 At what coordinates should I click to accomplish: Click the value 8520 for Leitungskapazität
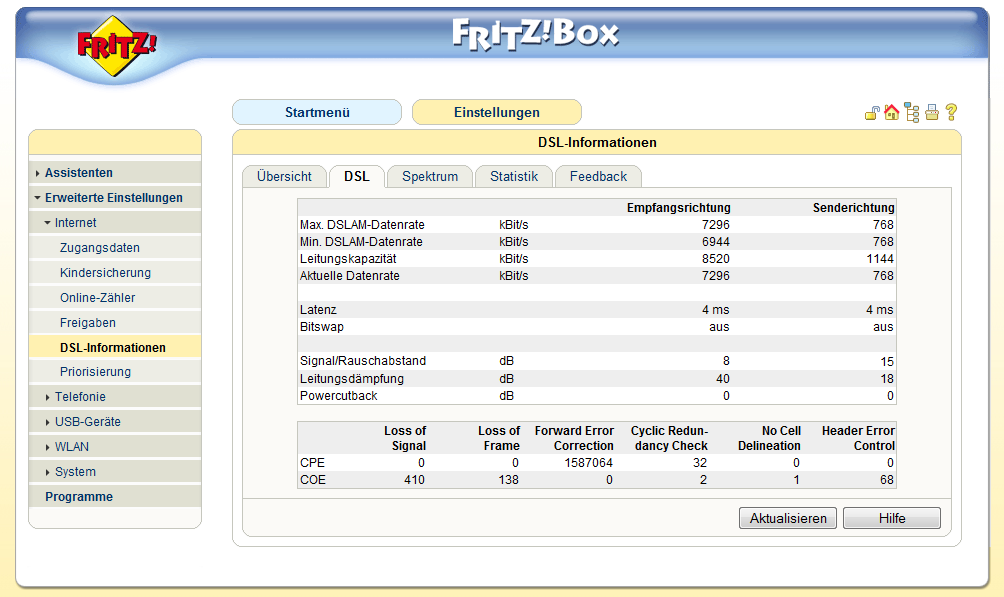point(716,259)
